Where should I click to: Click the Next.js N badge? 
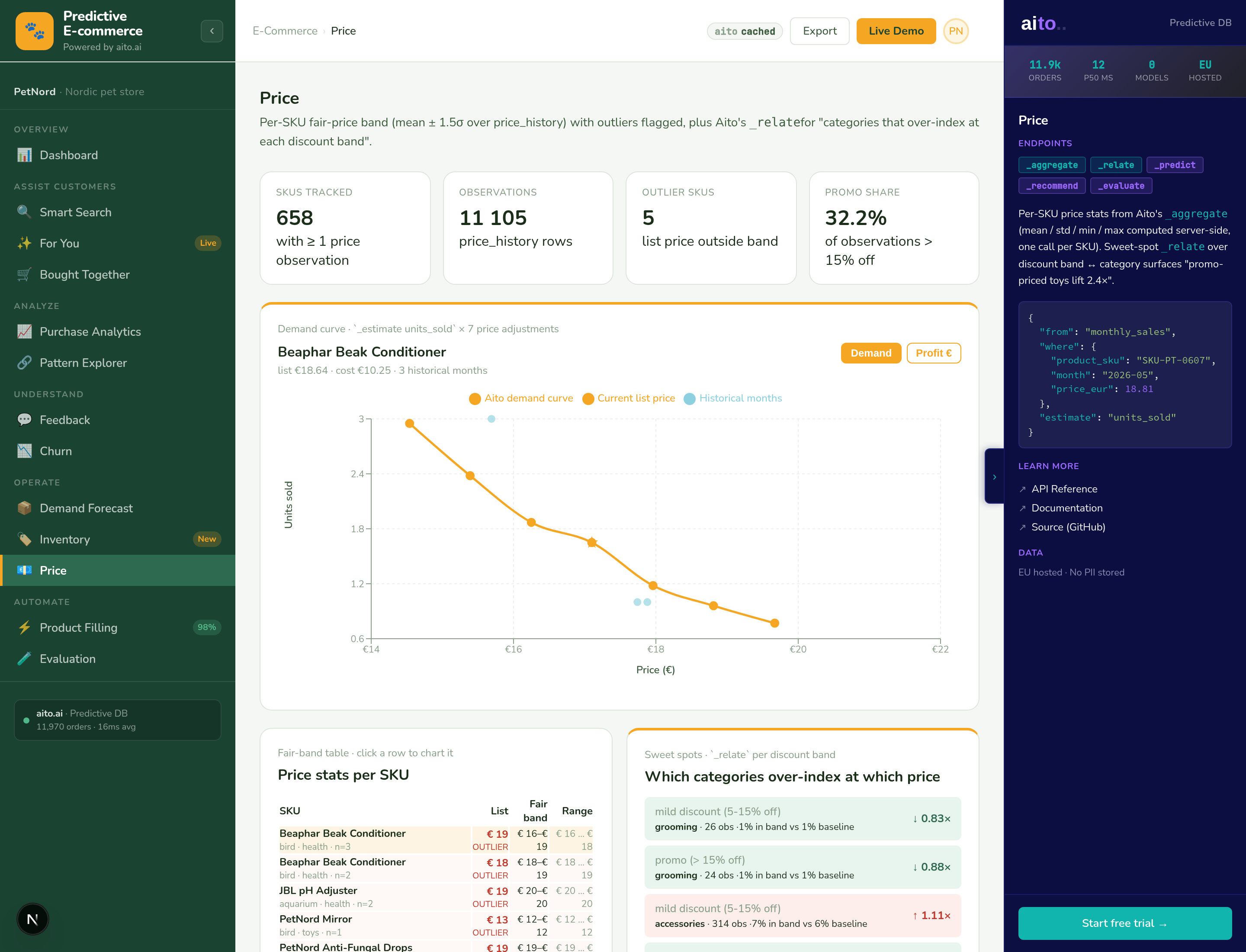(x=33, y=919)
